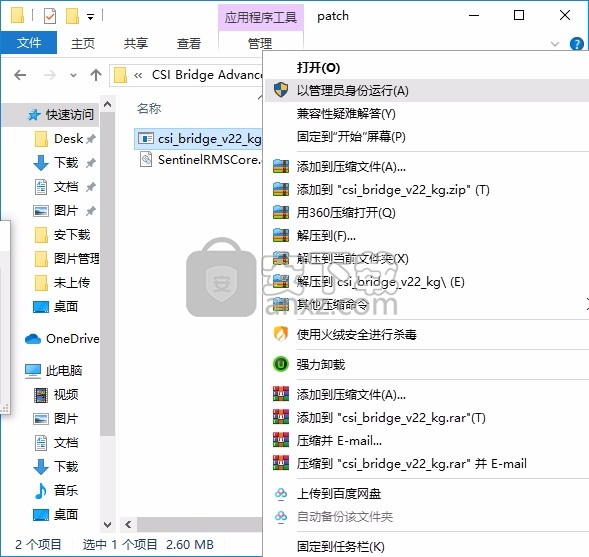This screenshot has height=557, width=589.
Task: Click the pin icon beside Desk in quick access
Action: pos(91,139)
